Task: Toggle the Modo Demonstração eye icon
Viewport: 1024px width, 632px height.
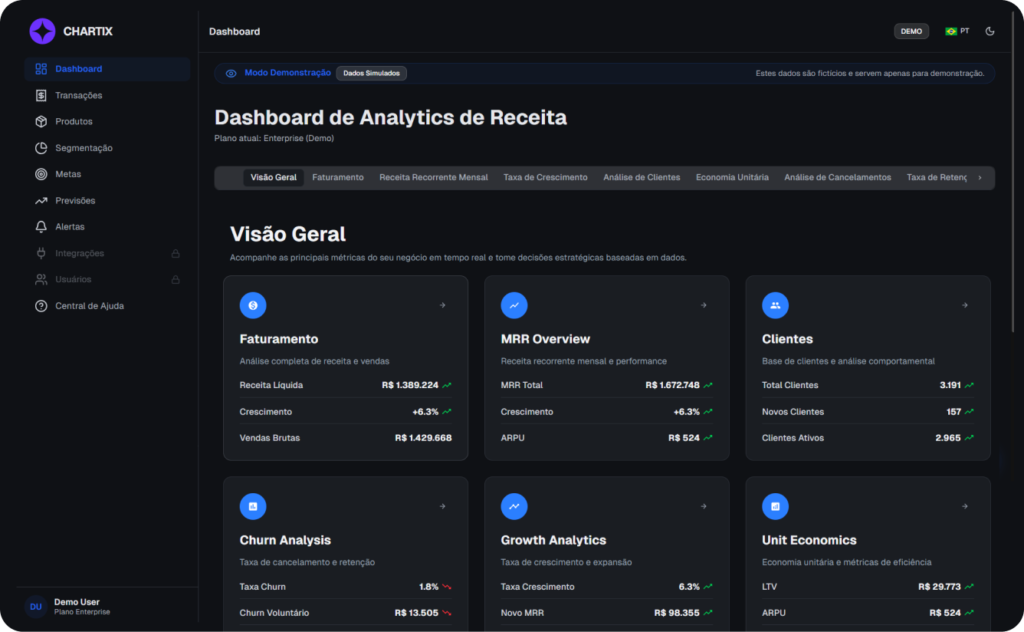Action: coord(231,73)
